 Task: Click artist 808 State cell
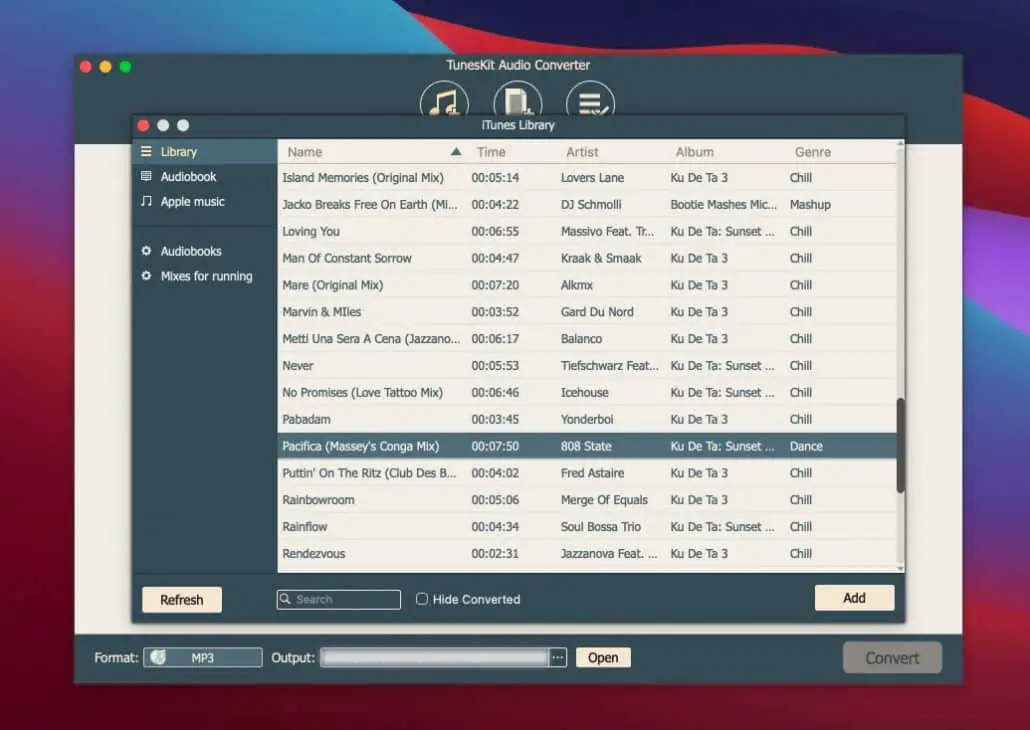586,446
